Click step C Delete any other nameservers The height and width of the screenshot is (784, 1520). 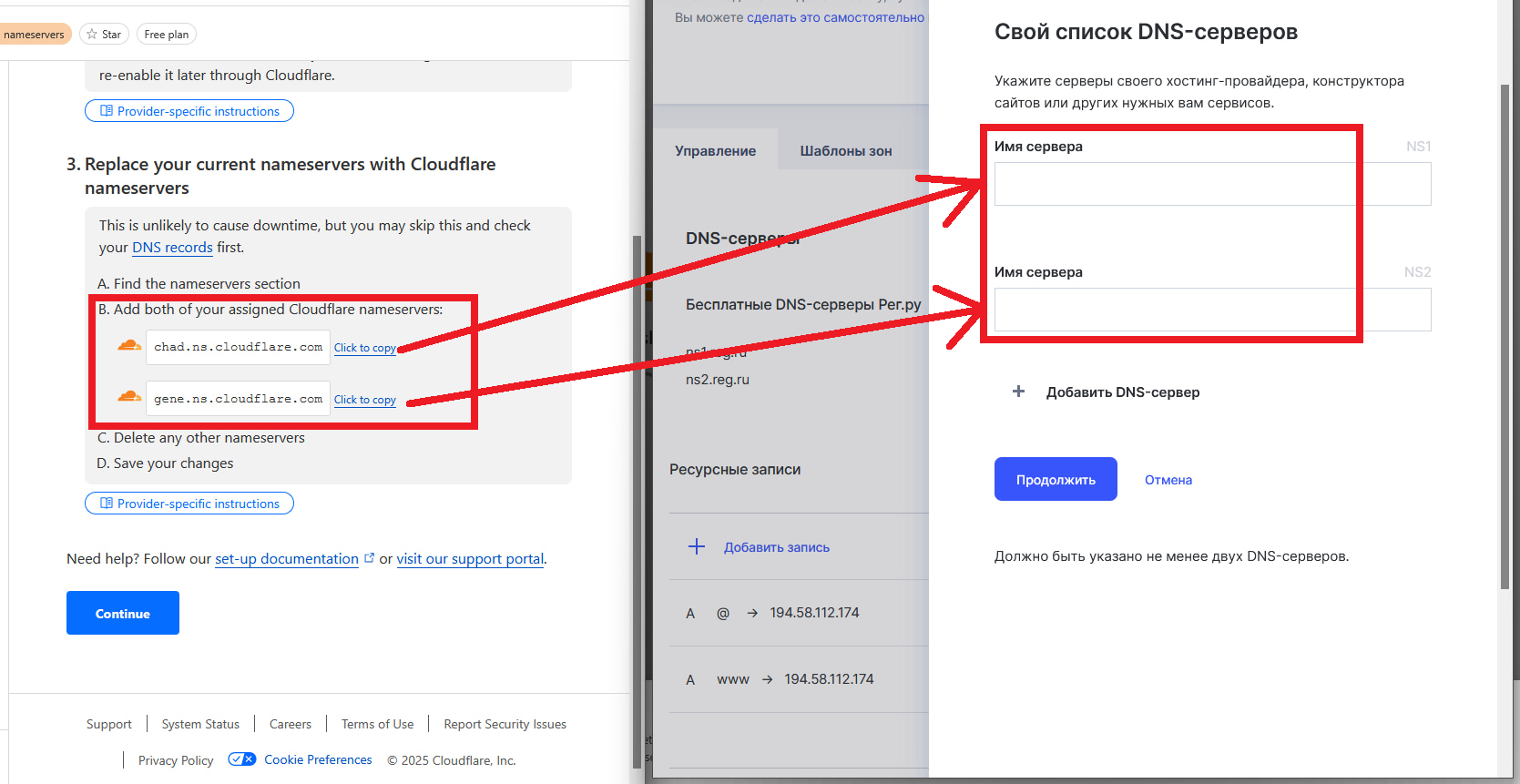pyautogui.click(x=201, y=438)
